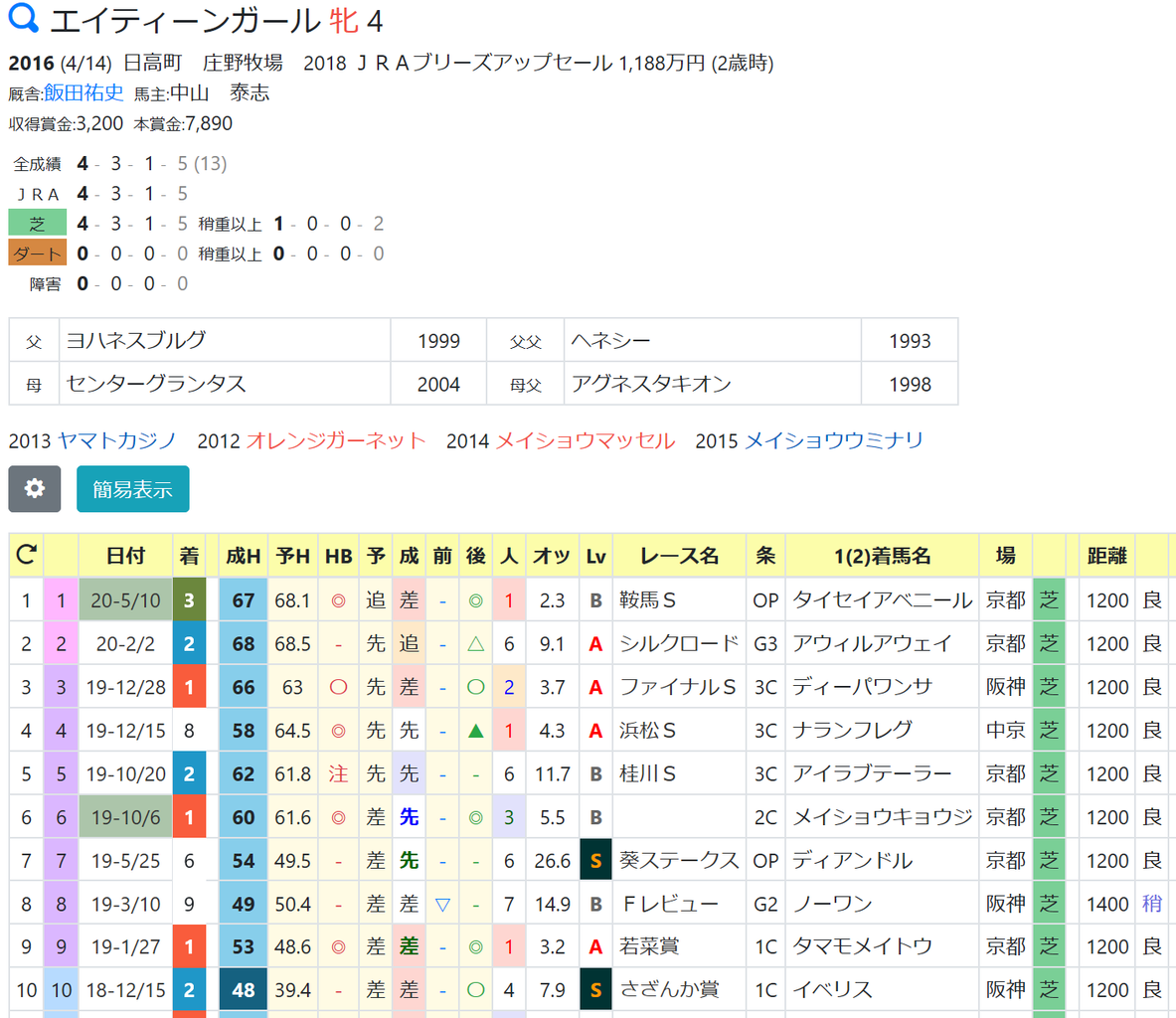Click winner name タイセイアベニール
1176x1018 pixels.
click(x=882, y=600)
